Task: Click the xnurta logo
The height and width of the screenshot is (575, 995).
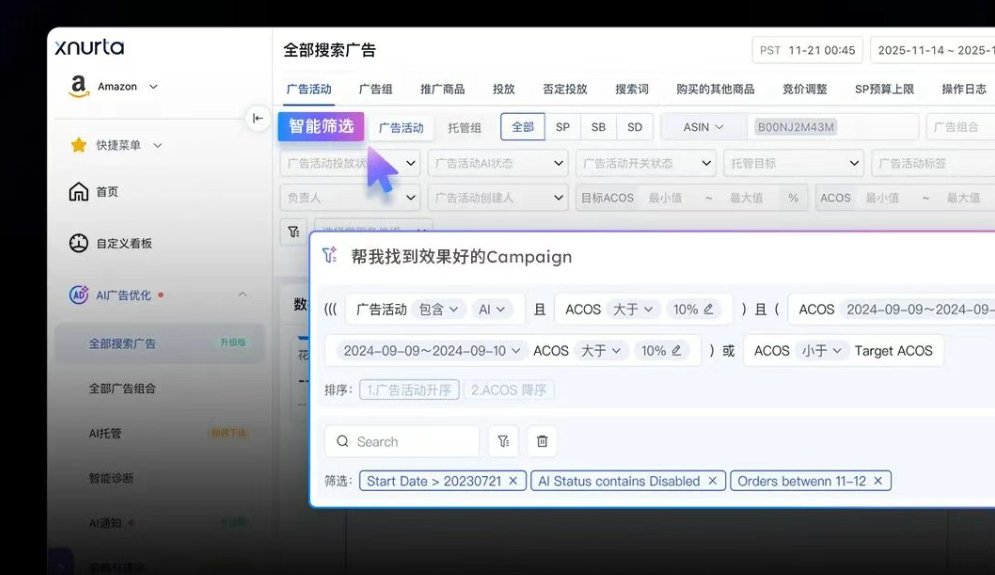Action: tap(89, 48)
